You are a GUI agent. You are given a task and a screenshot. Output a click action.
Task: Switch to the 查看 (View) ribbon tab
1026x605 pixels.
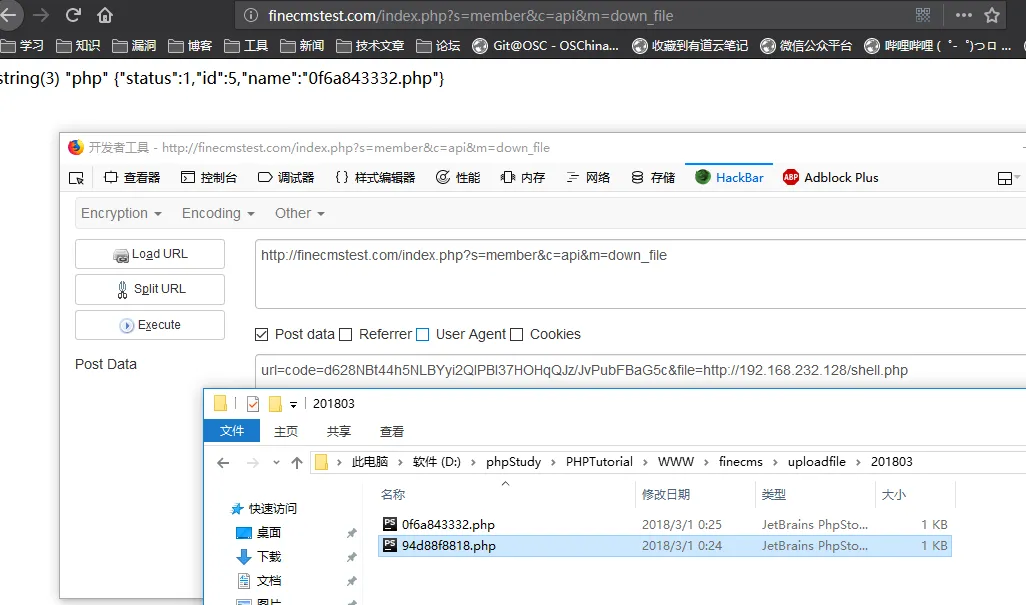pos(392,431)
